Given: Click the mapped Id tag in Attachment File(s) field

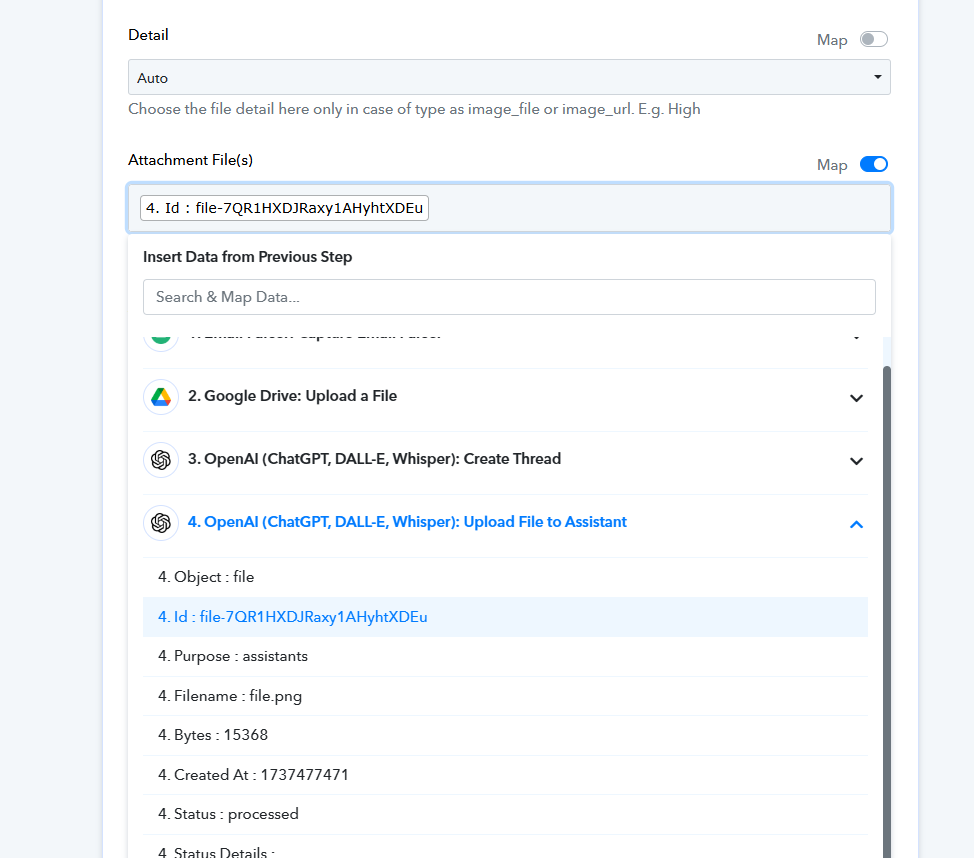Looking at the screenshot, I should click(284, 208).
